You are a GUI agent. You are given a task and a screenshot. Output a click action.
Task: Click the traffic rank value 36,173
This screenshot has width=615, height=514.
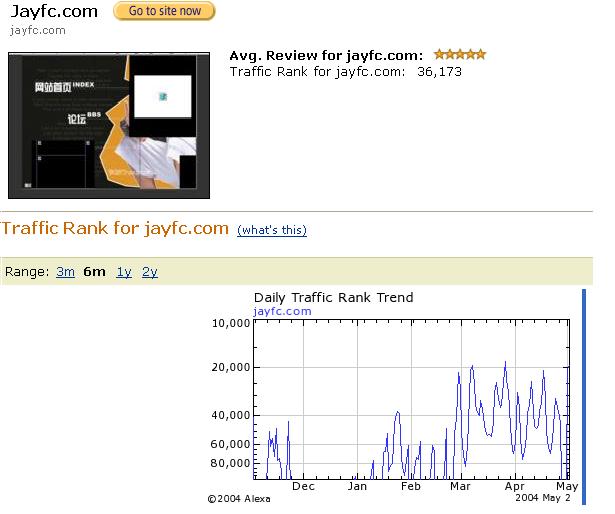[x=439, y=72]
